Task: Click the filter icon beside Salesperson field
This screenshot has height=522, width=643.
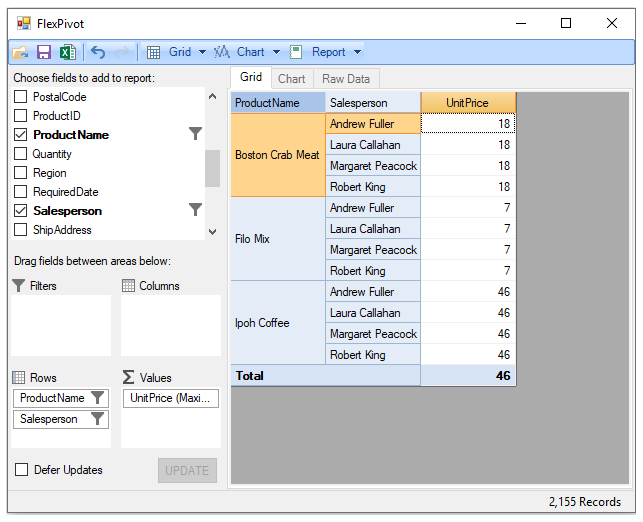Action: [196, 210]
